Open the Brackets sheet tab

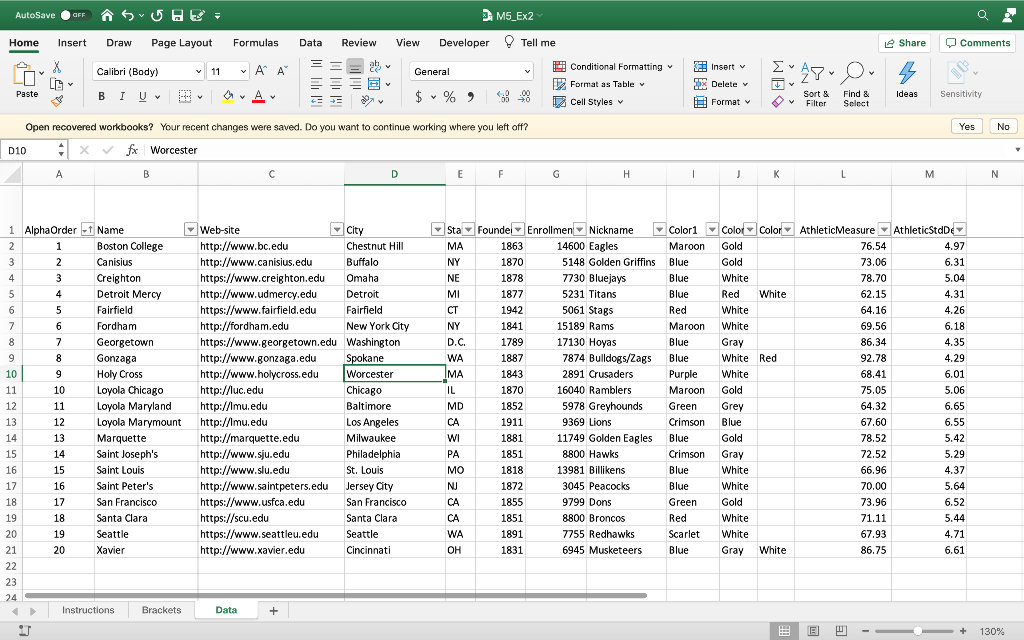tap(161, 609)
